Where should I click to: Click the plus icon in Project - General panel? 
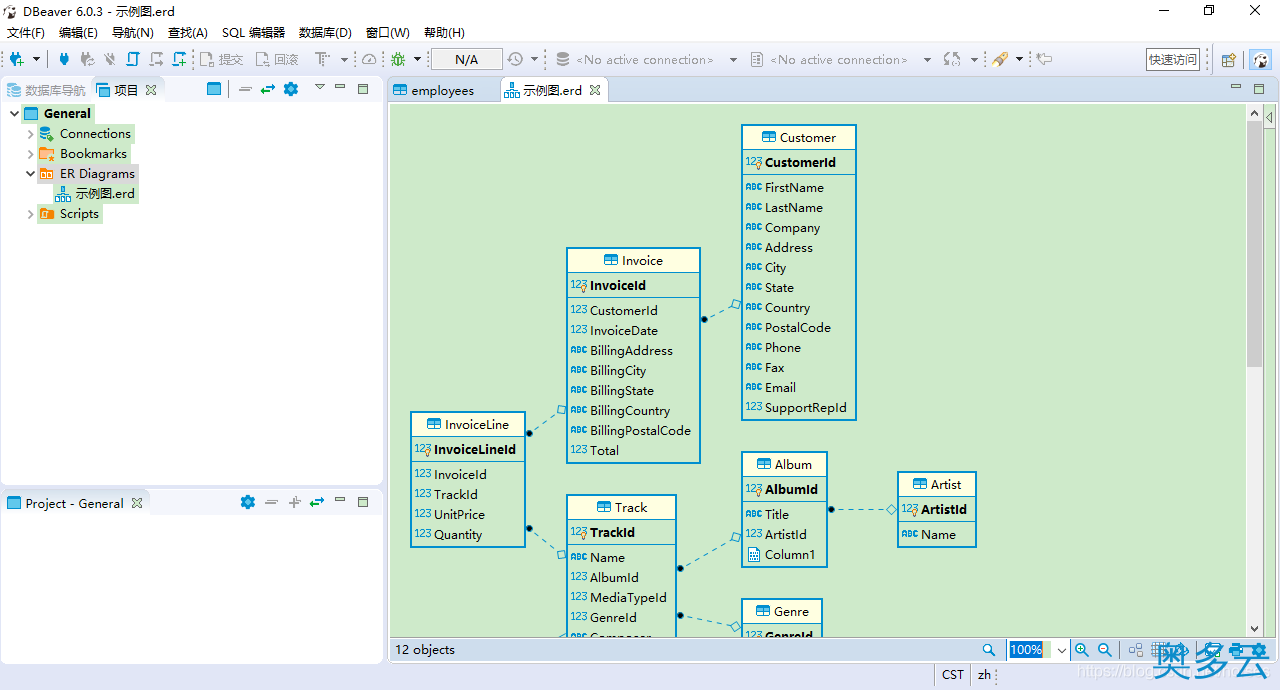coord(294,502)
